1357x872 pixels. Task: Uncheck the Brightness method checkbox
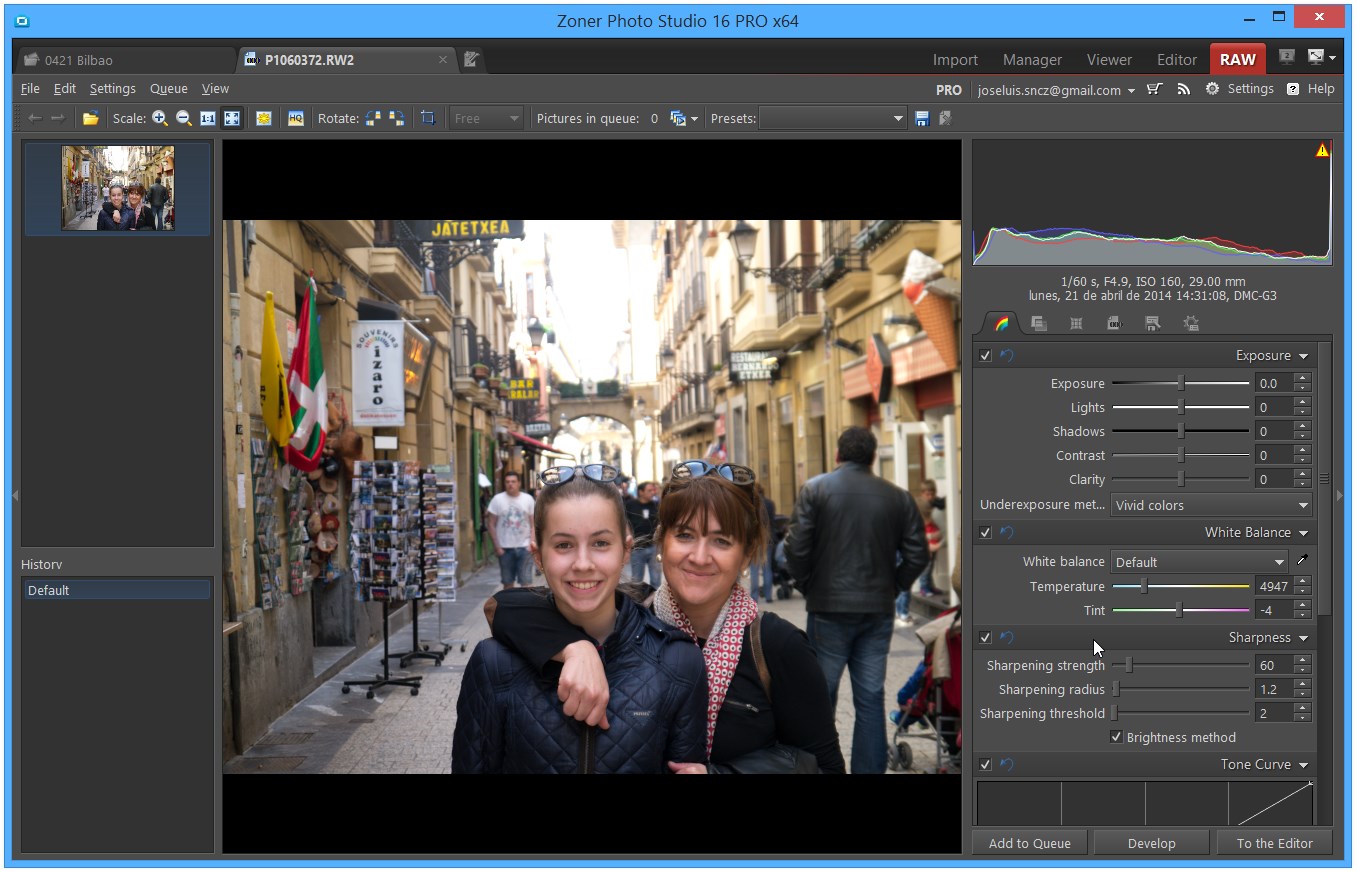click(1116, 737)
